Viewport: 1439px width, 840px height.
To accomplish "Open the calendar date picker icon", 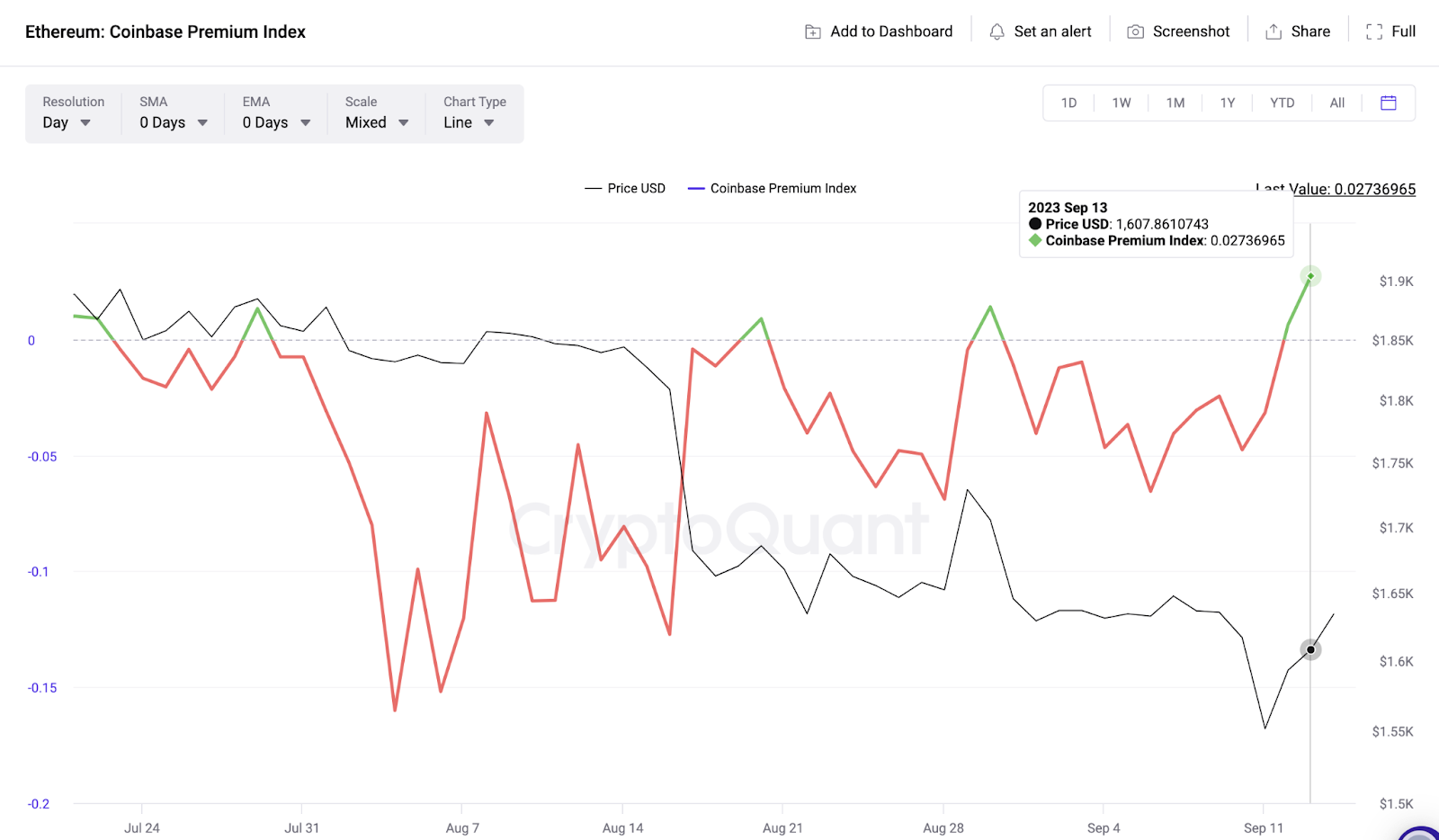I will (1389, 103).
